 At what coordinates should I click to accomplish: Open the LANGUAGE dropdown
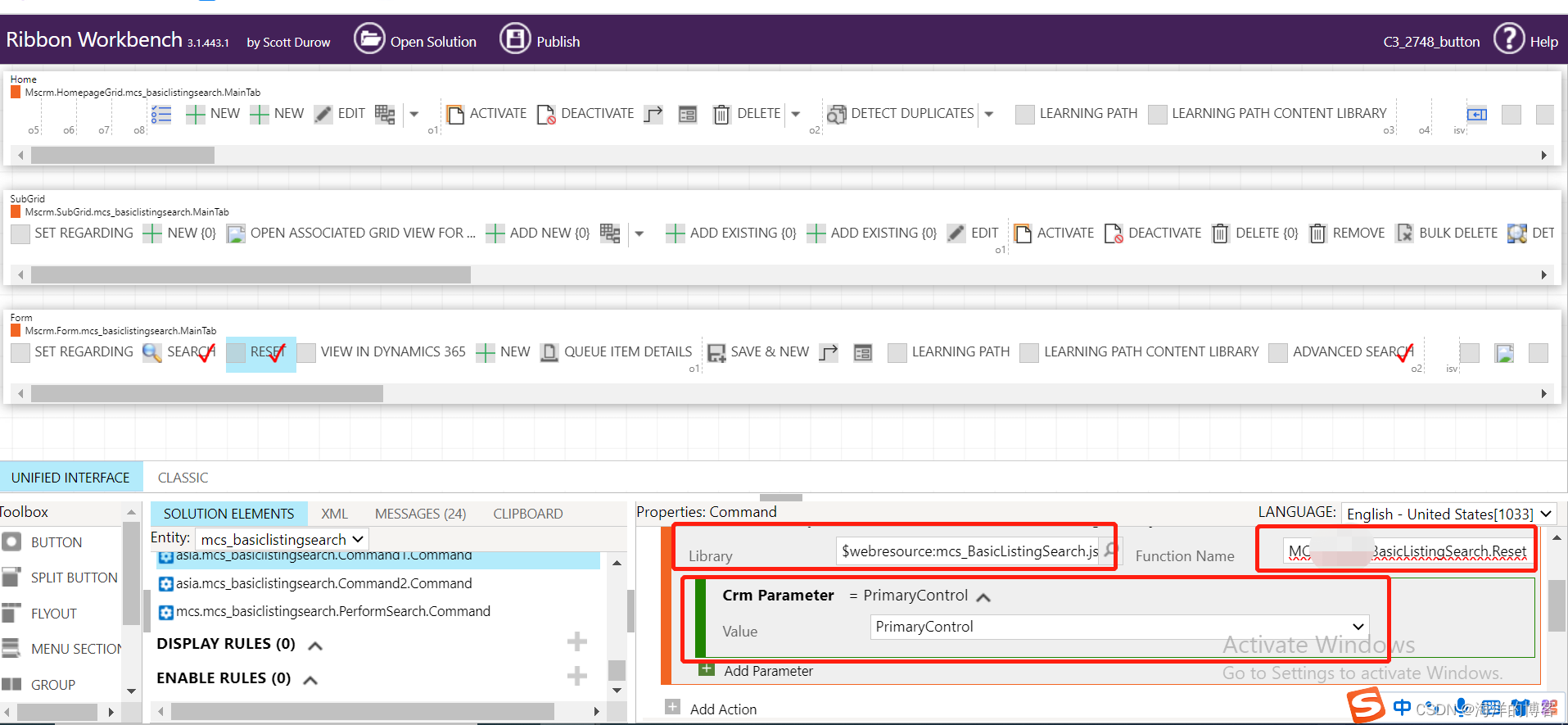1448,514
